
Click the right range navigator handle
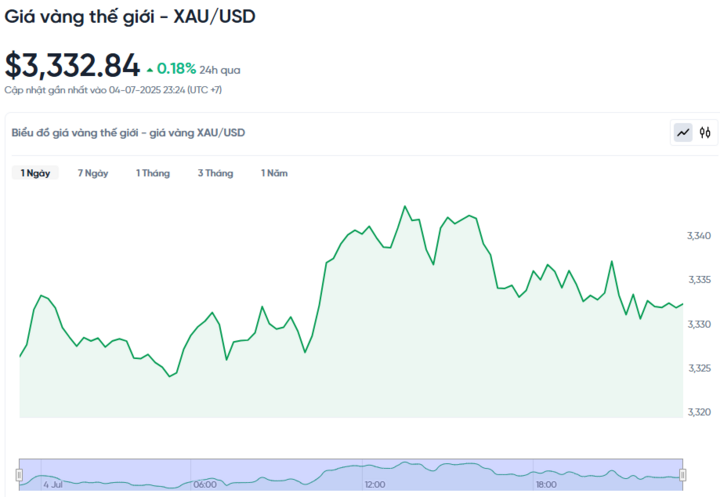click(x=683, y=474)
